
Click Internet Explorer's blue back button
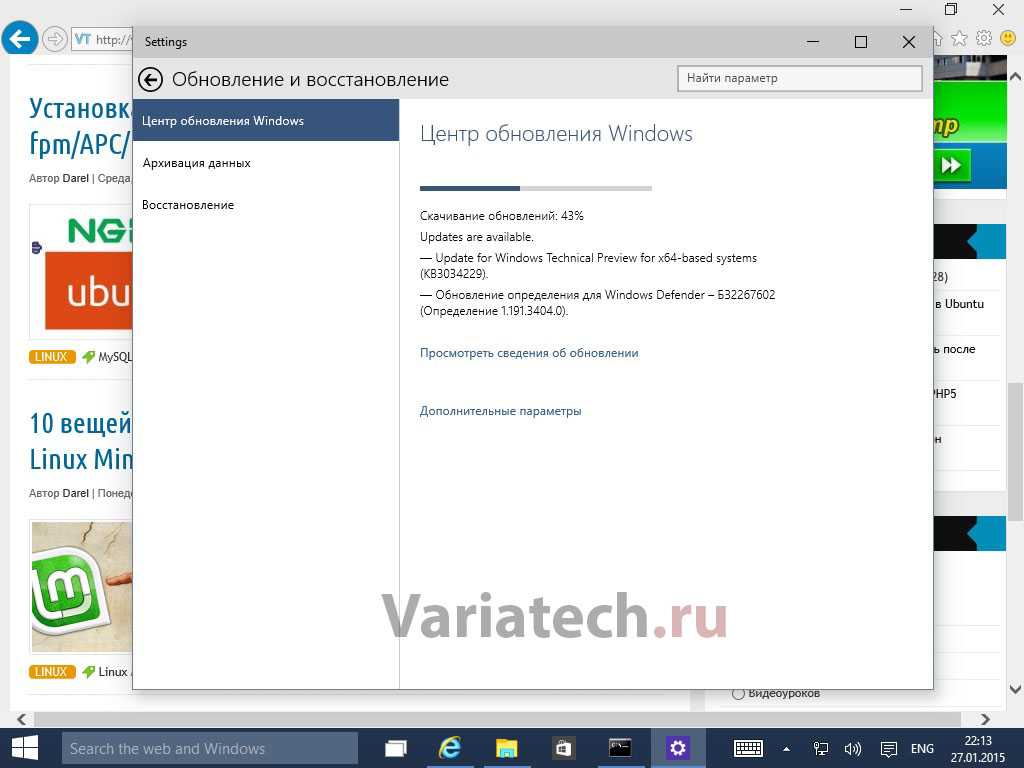tap(20, 39)
